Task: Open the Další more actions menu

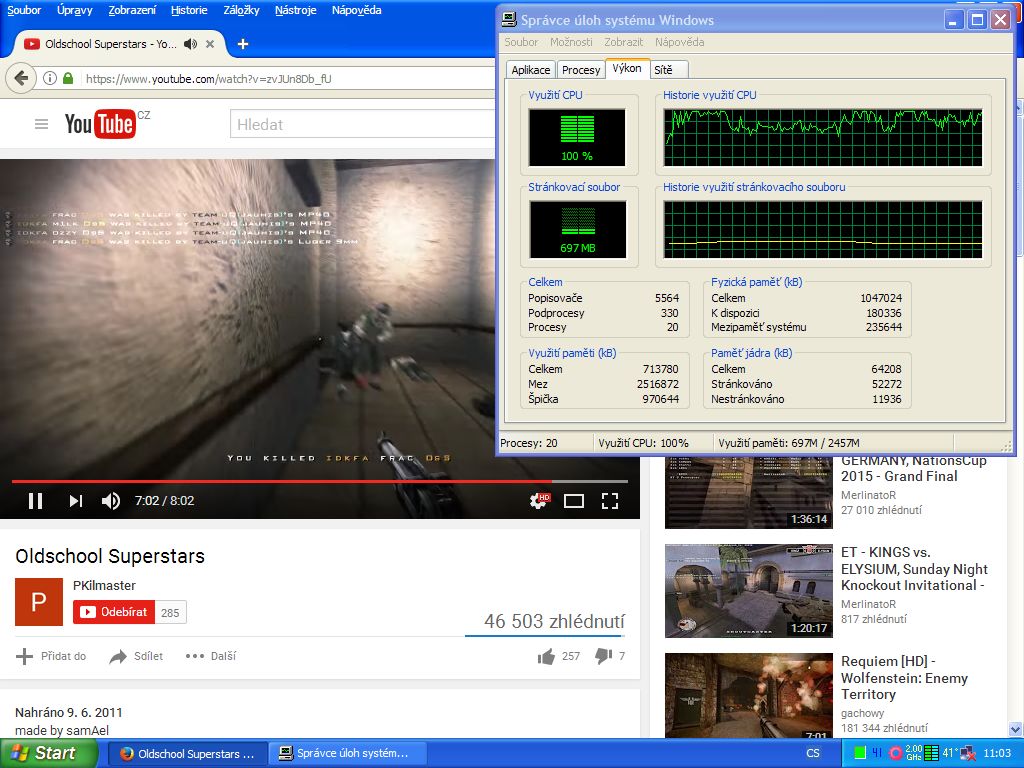Action: 211,656
